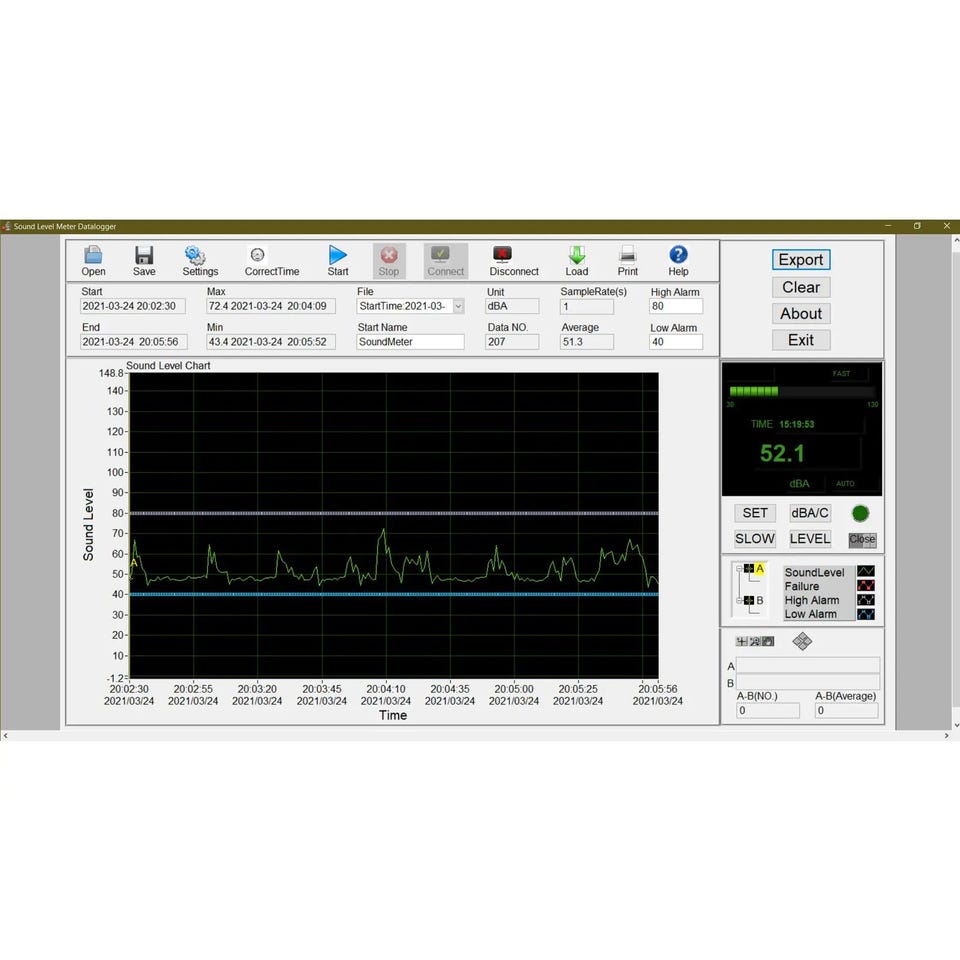This screenshot has width=960, height=960.
Task: Select the SoundLevel legend entry
Action: (x=814, y=572)
